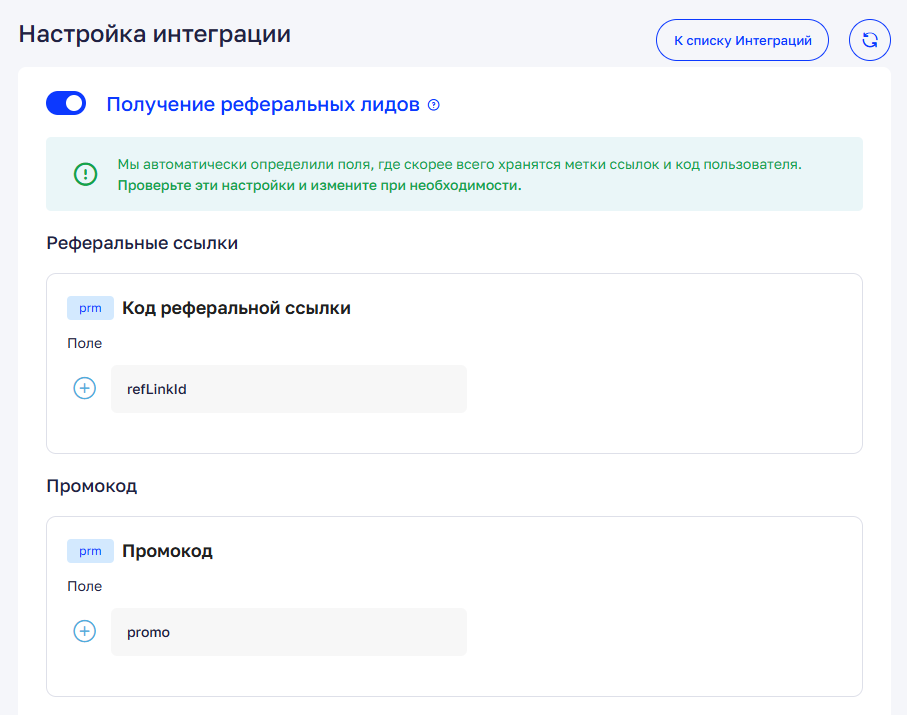Click the bold Промокод title inside the card
The image size is (907, 715).
167,551
